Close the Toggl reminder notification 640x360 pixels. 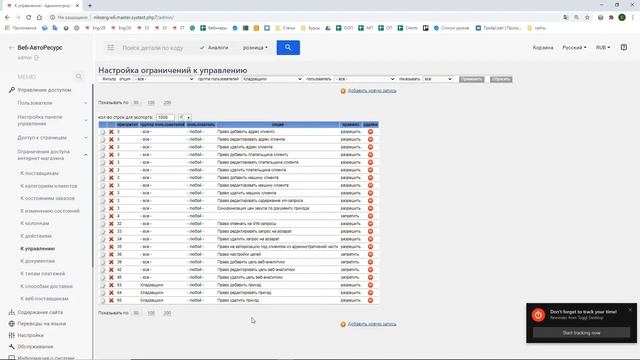tap(630, 310)
